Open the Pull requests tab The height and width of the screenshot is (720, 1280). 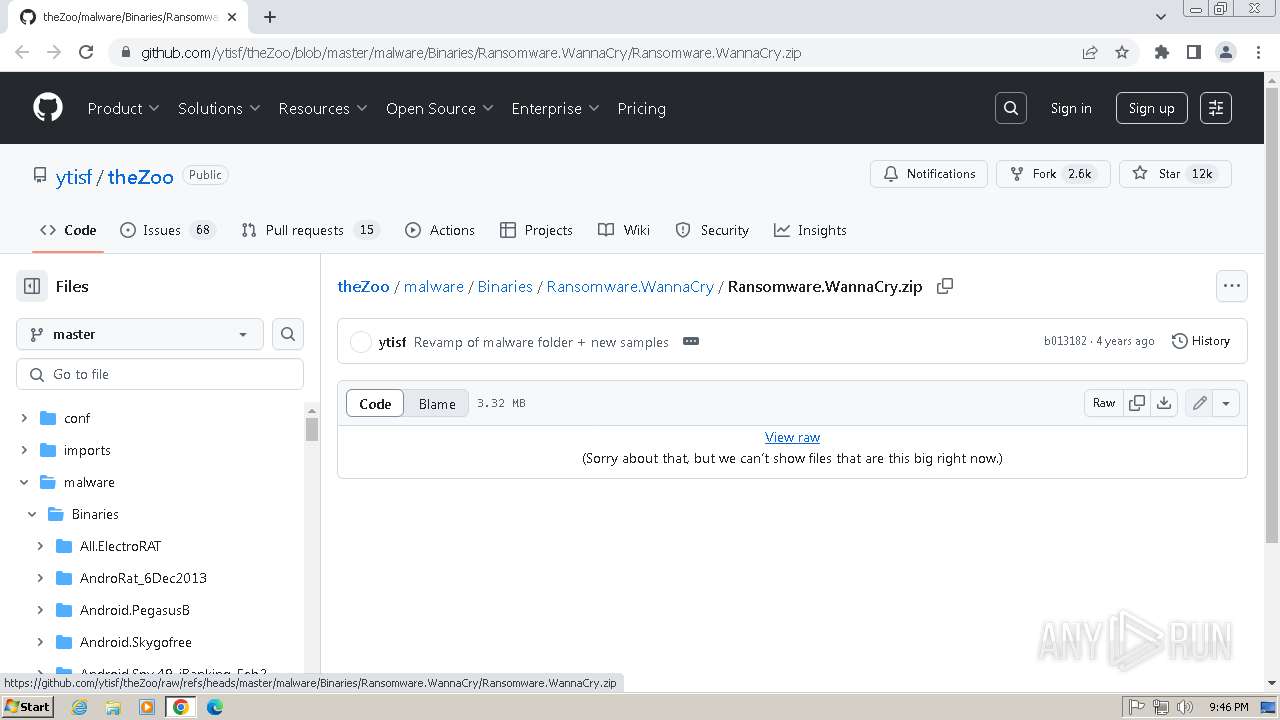tap(310, 230)
